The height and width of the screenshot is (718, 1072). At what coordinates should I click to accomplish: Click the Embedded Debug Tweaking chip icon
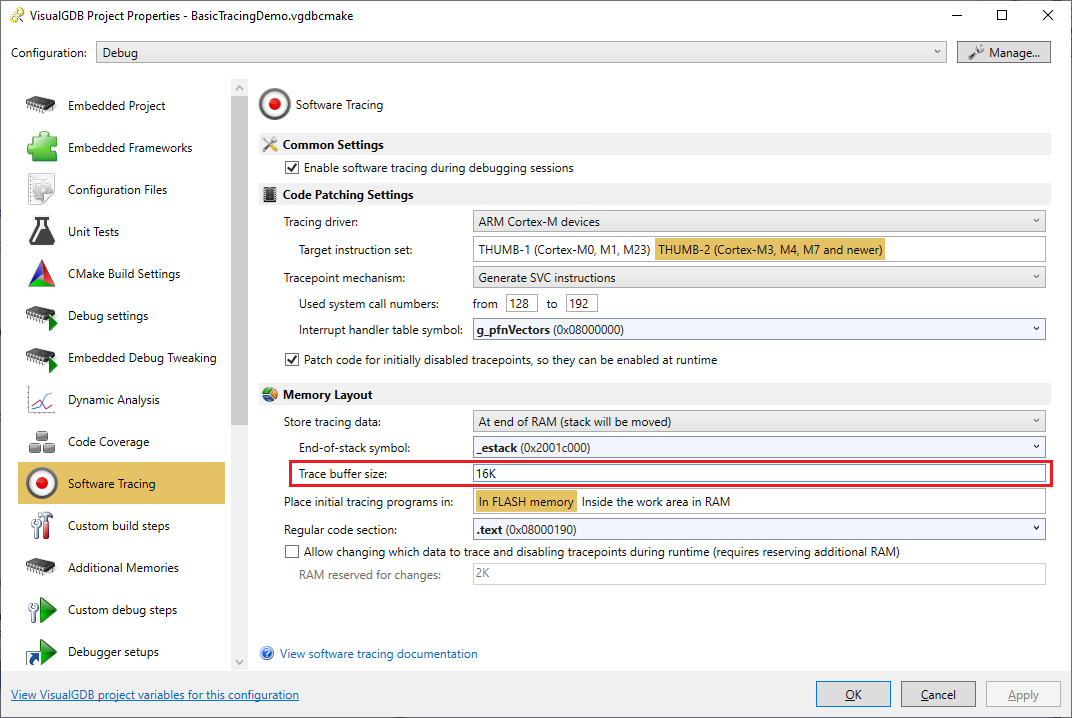pos(41,359)
